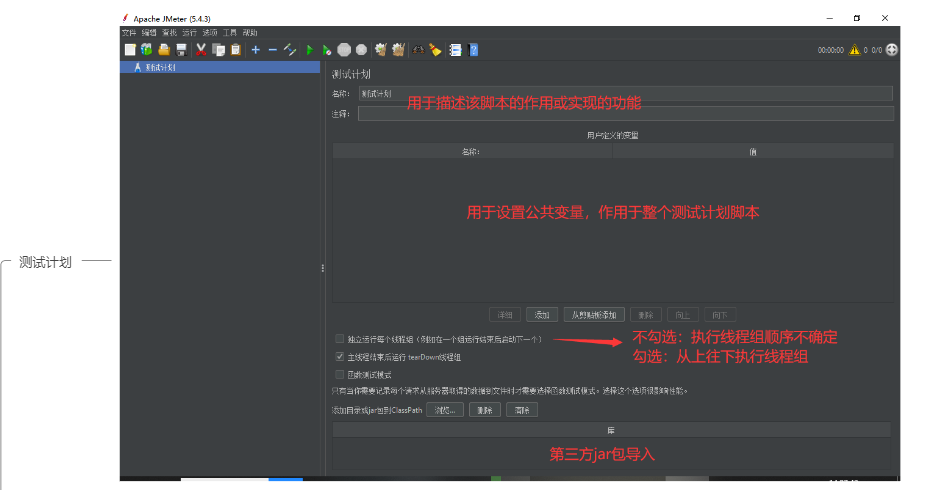Click the Shutdown threads icon
This screenshot has width=951, height=490.
[361, 50]
